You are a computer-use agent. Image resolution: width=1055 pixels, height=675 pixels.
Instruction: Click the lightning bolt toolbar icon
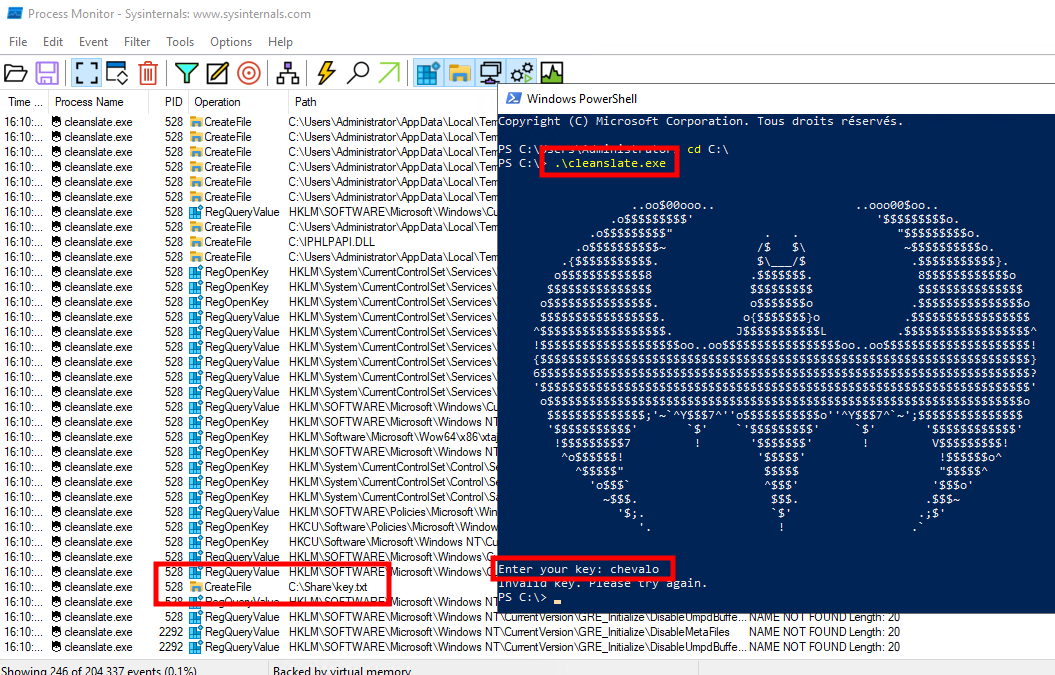point(326,73)
